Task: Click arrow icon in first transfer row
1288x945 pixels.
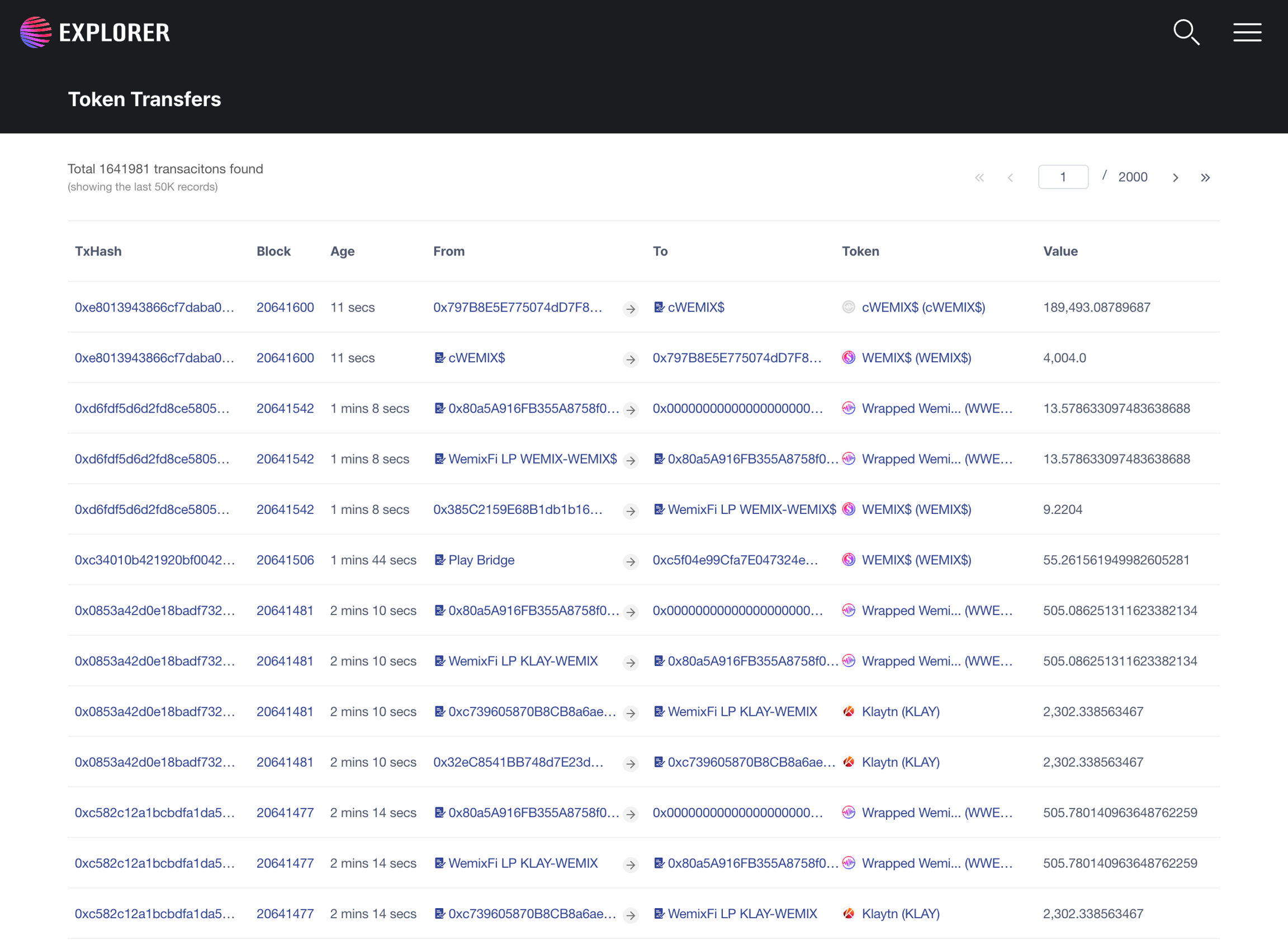Action: click(630, 309)
